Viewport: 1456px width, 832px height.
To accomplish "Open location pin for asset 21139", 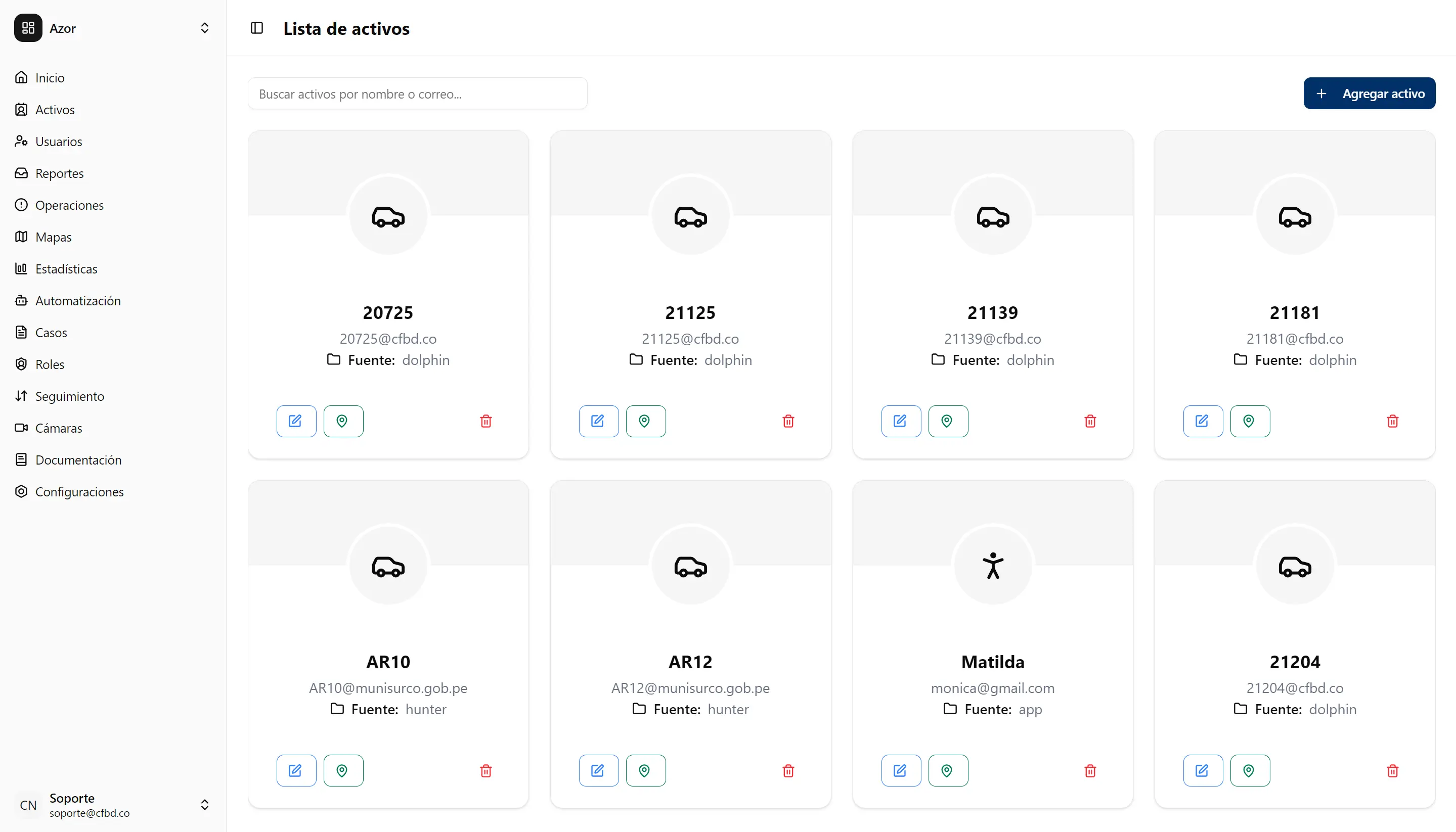I will click(x=947, y=421).
